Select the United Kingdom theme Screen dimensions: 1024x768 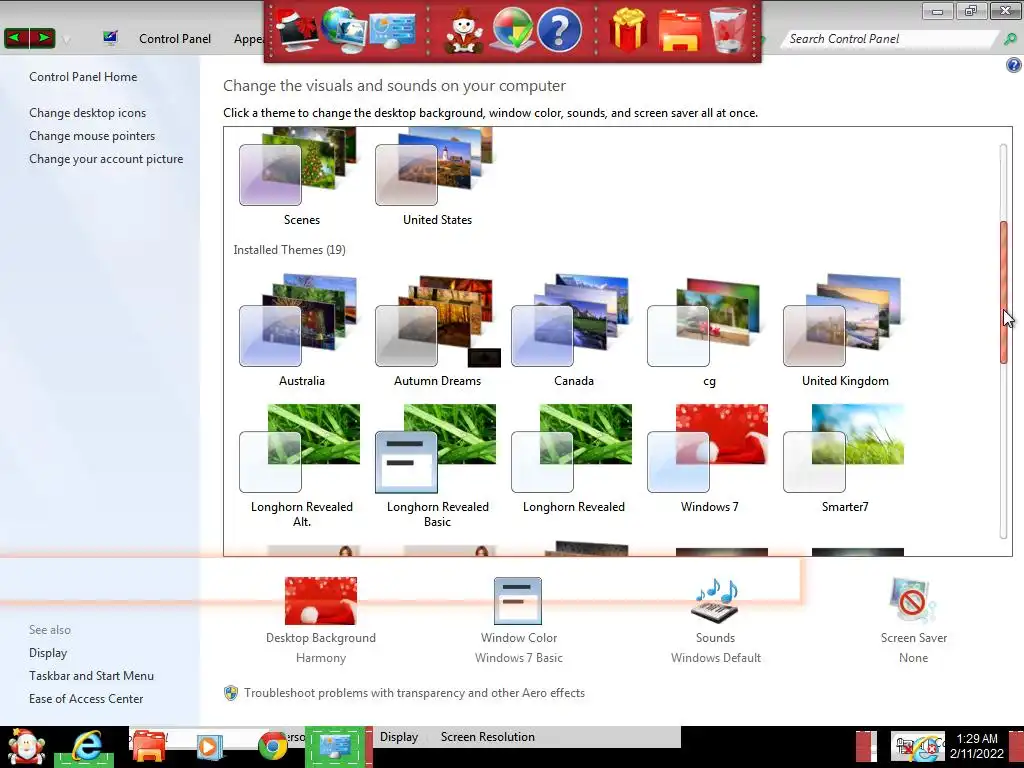point(845,331)
